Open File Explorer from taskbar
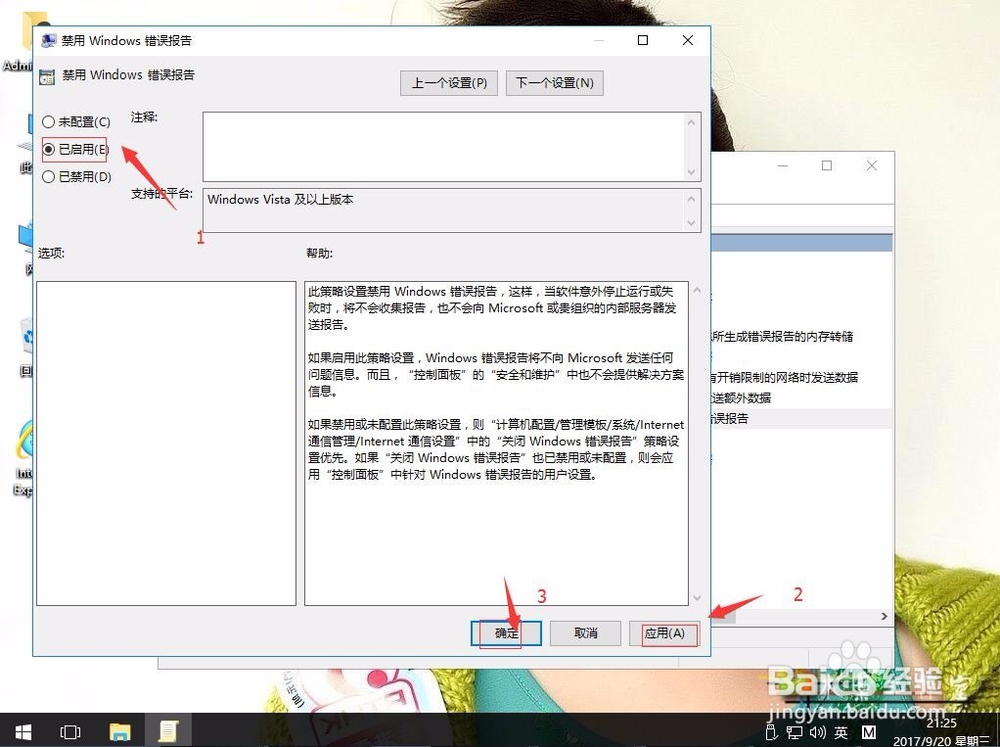 tap(119, 731)
